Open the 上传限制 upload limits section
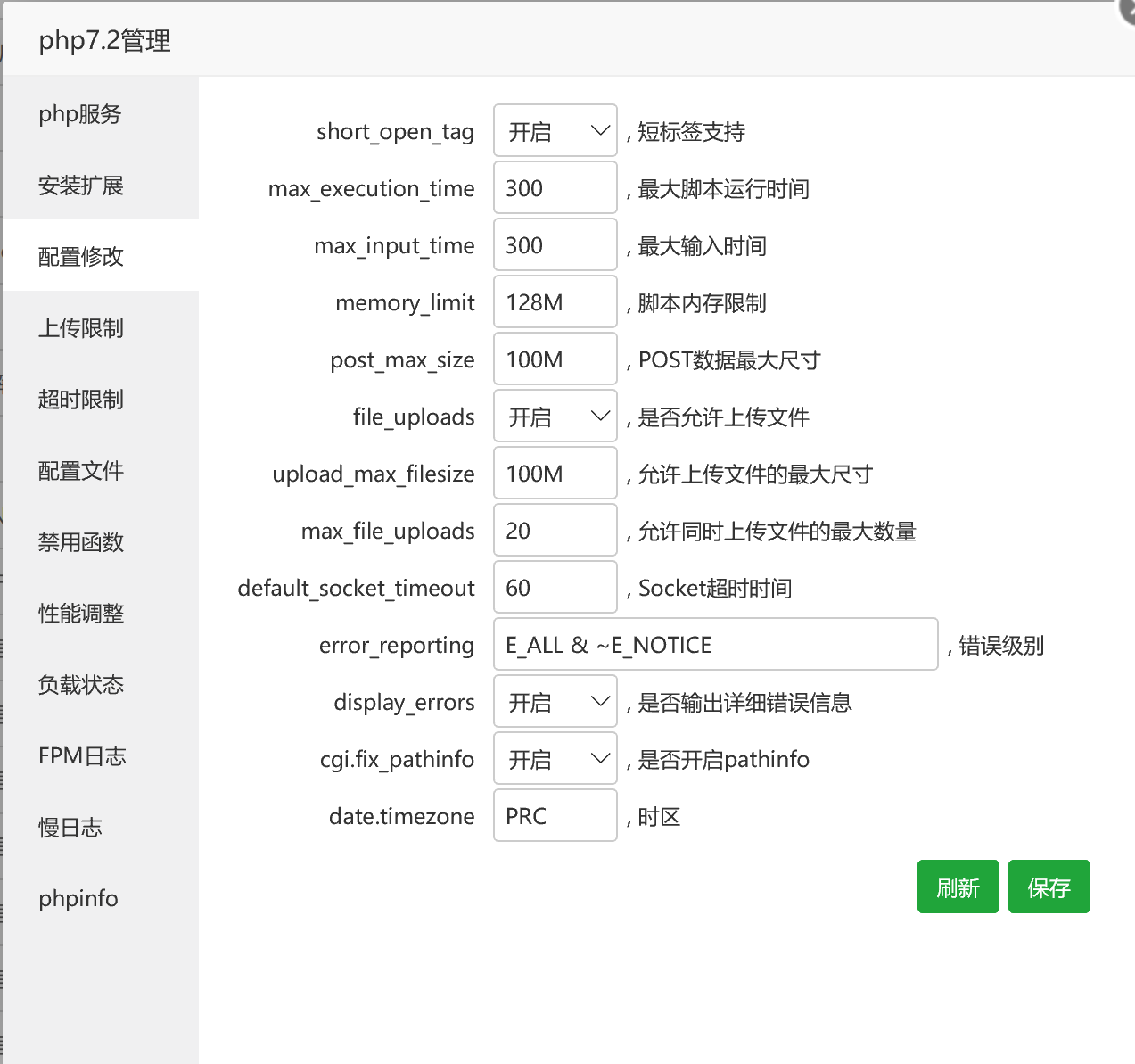This screenshot has width=1135, height=1064. 81,328
